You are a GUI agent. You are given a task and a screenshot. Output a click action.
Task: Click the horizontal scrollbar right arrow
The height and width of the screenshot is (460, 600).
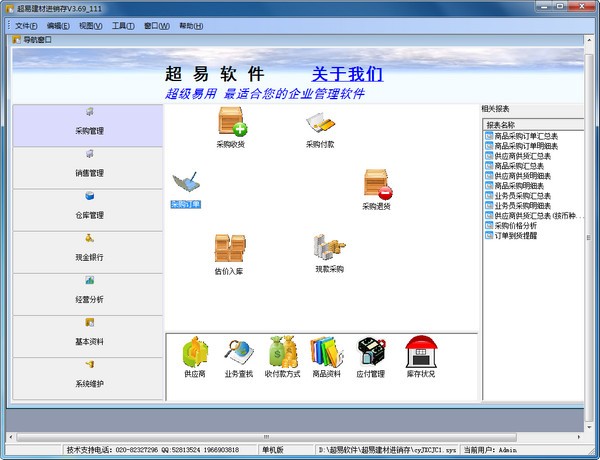coord(579,437)
